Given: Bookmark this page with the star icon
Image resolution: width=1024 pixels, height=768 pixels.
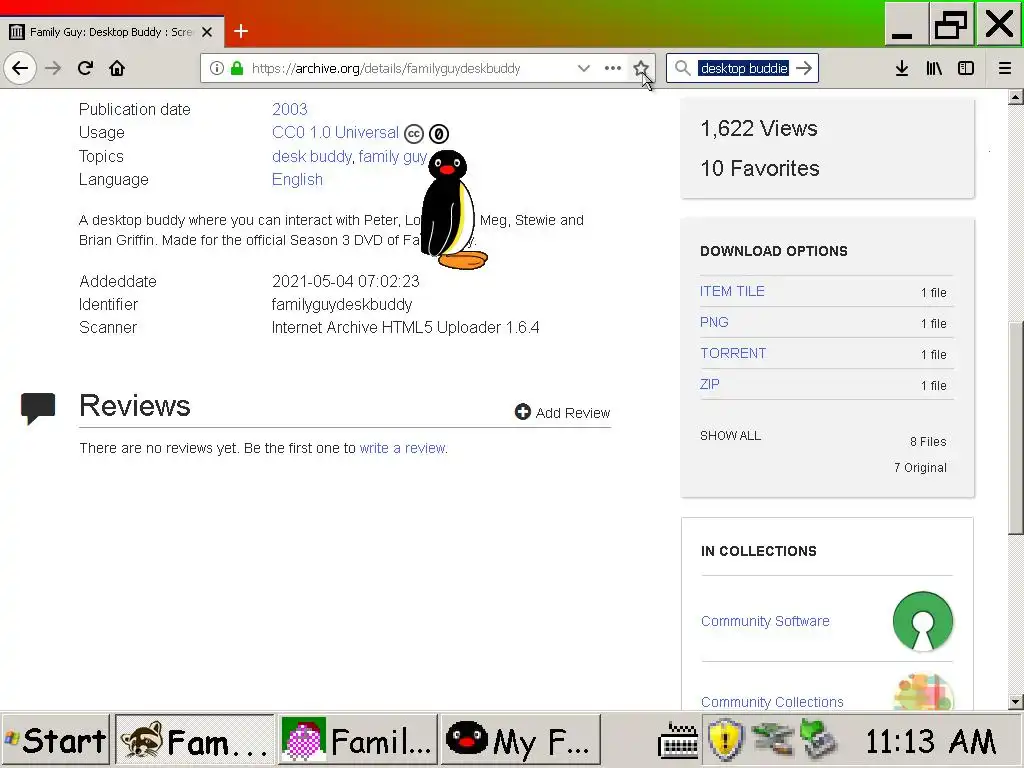Looking at the screenshot, I should pos(641,68).
